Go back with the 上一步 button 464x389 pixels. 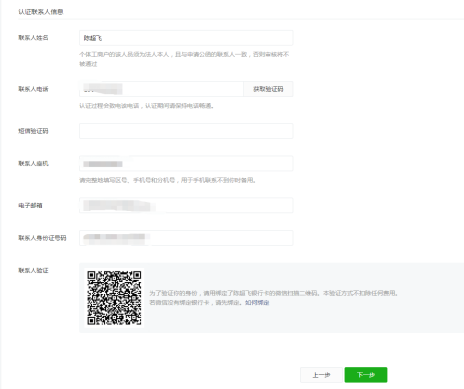(321, 375)
